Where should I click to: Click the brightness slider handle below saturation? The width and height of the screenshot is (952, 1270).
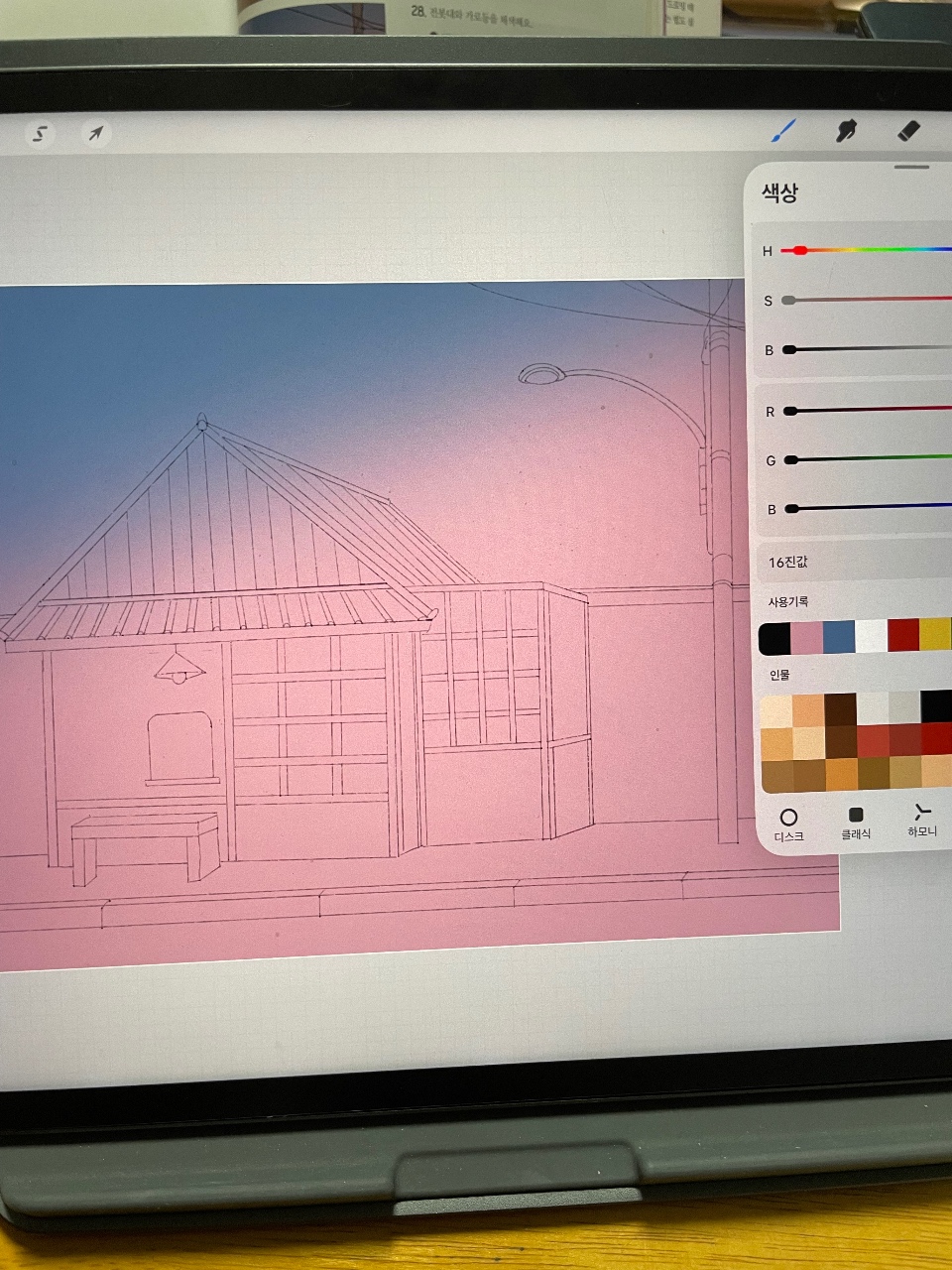click(789, 349)
